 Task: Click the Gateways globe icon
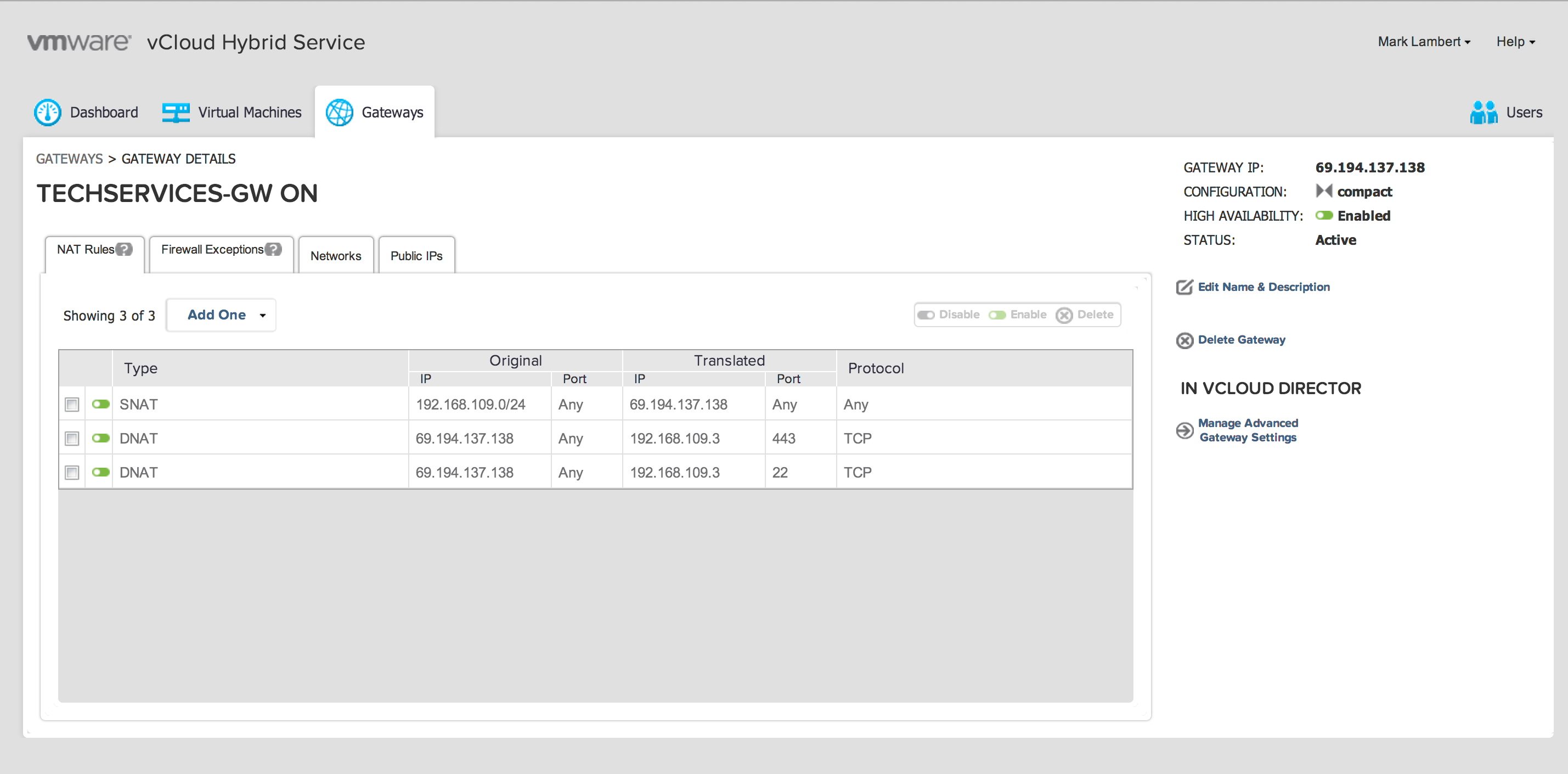click(x=339, y=113)
